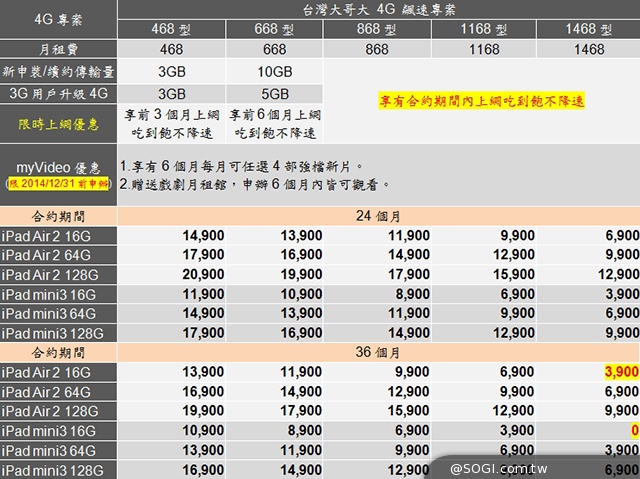Click the iPad mini3 16G label under 36 個月
The width and height of the screenshot is (640, 479).
pyautogui.click(x=49, y=430)
